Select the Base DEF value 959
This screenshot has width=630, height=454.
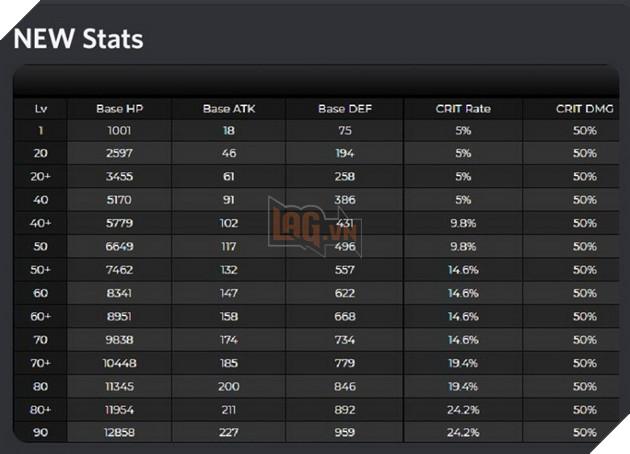pyautogui.click(x=344, y=432)
